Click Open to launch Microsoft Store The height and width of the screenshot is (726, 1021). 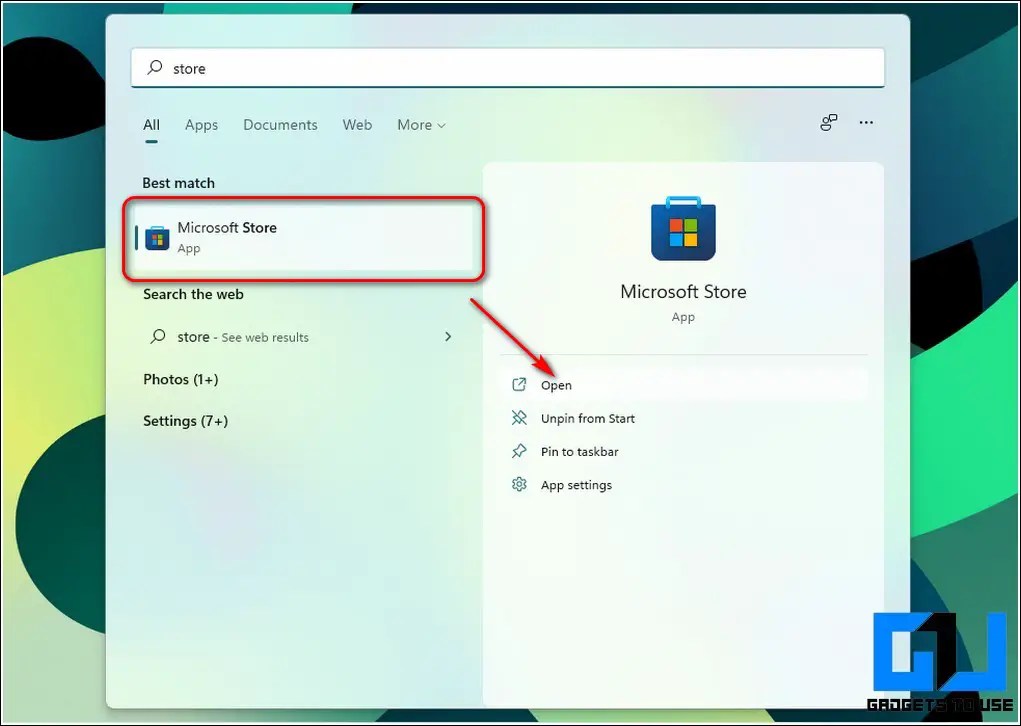[686, 385]
